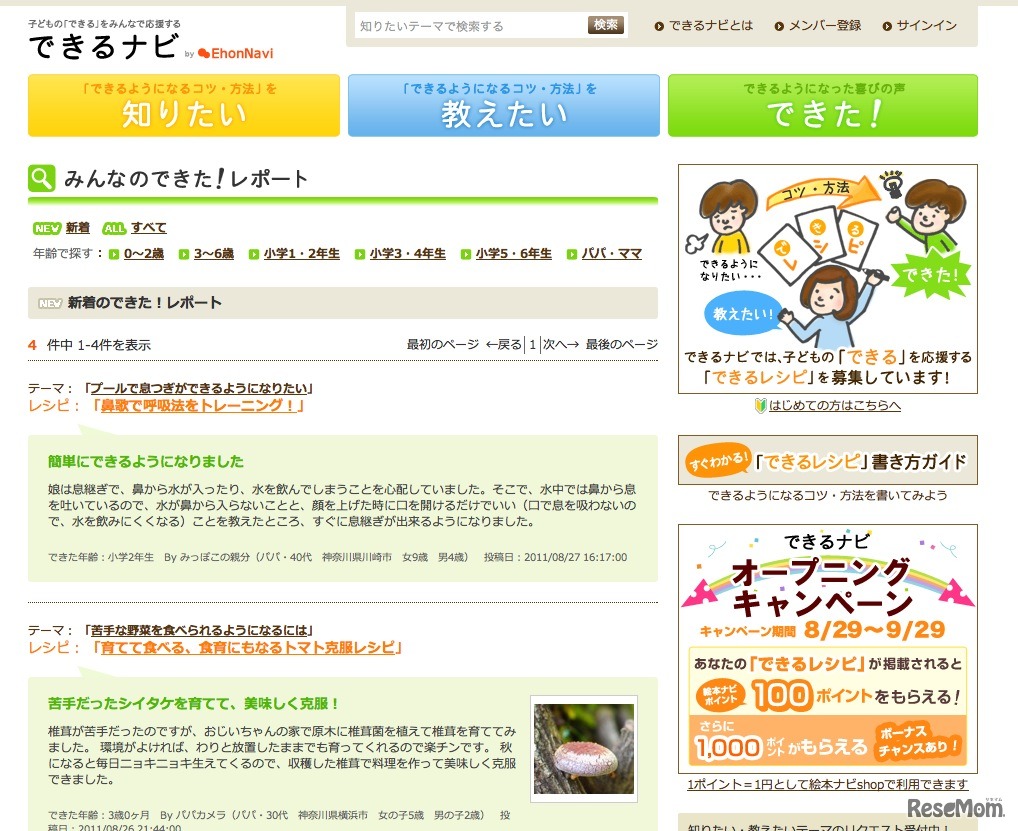Show すべて reports link

point(149,228)
